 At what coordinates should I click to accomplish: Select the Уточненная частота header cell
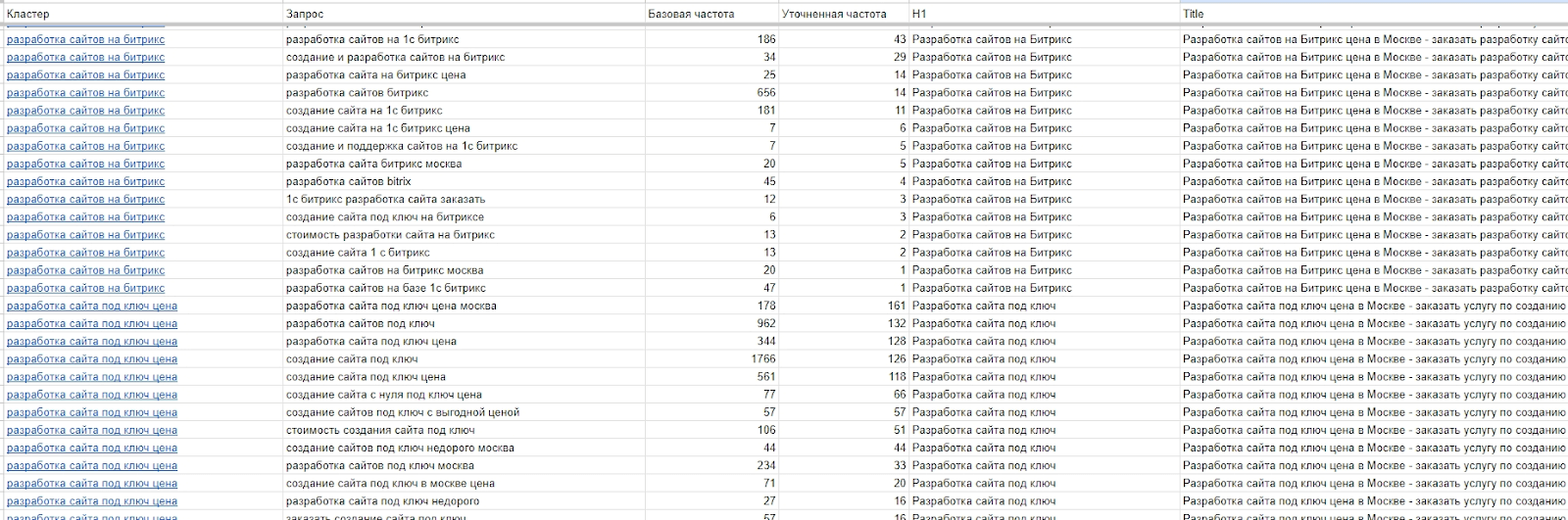[x=833, y=14]
